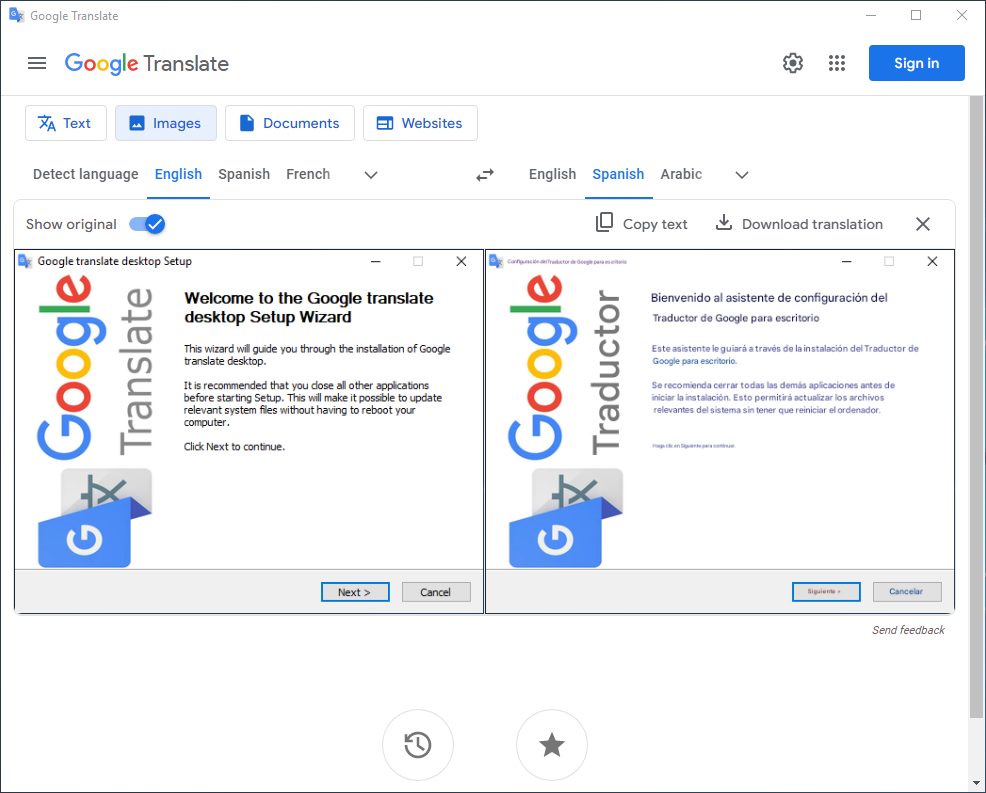Open the Send feedback link
The image size is (986, 793).
908,630
